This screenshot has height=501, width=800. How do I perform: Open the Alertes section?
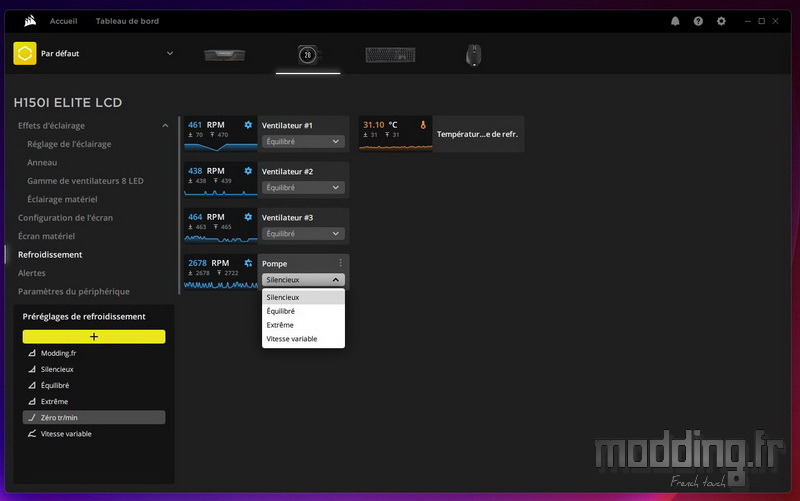(x=32, y=273)
